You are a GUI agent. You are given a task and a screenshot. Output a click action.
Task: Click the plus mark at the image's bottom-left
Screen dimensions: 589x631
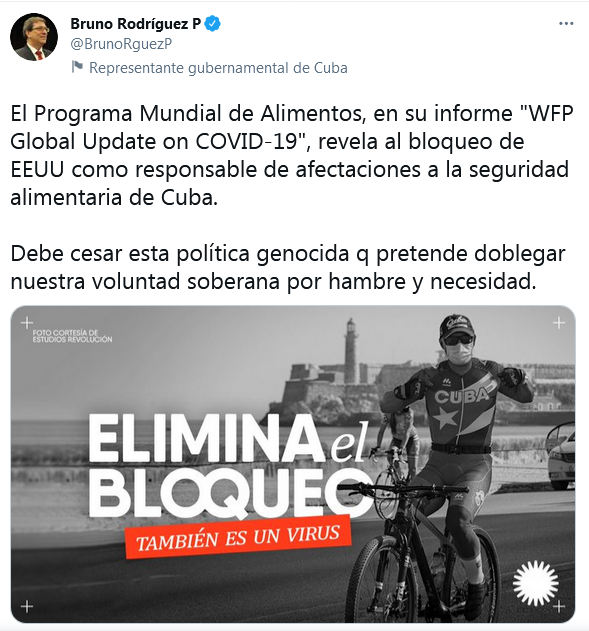[x=27, y=606]
